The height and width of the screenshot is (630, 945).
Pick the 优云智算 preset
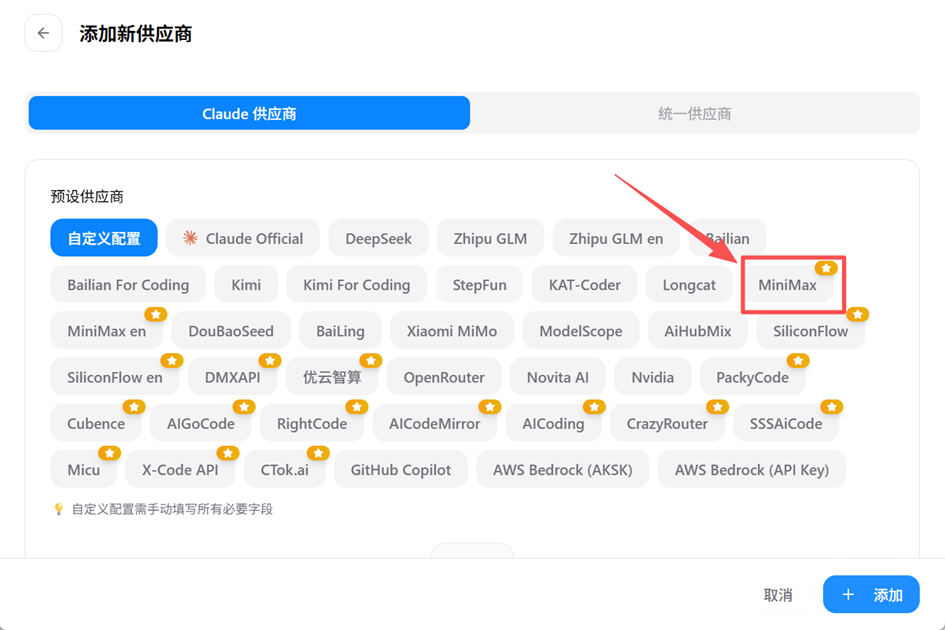331,377
